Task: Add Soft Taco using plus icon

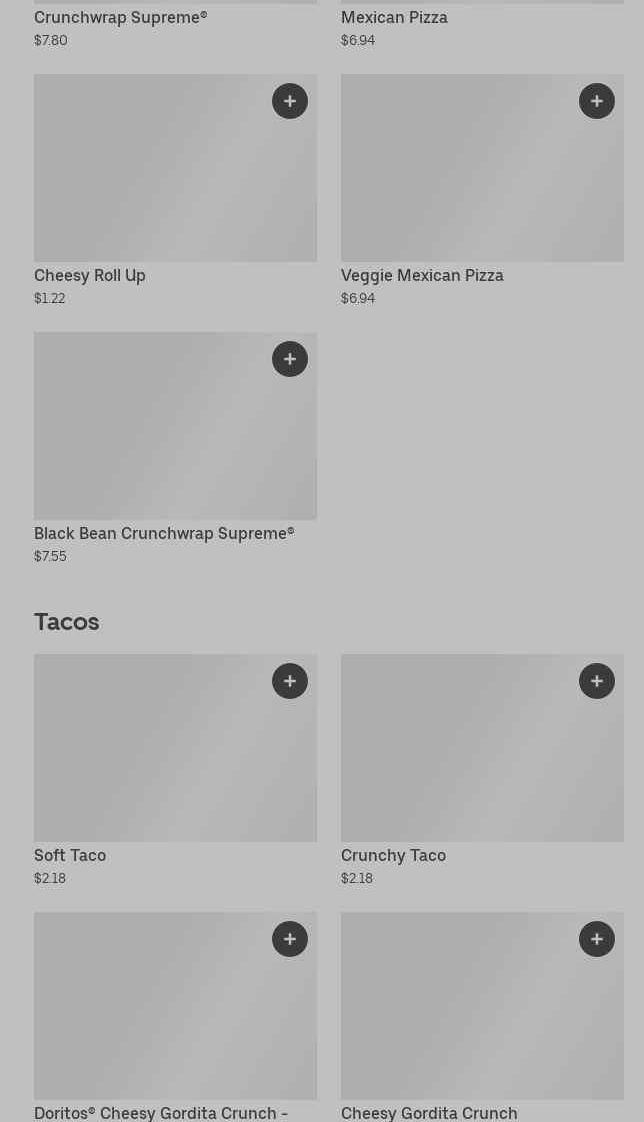Action: click(290, 681)
